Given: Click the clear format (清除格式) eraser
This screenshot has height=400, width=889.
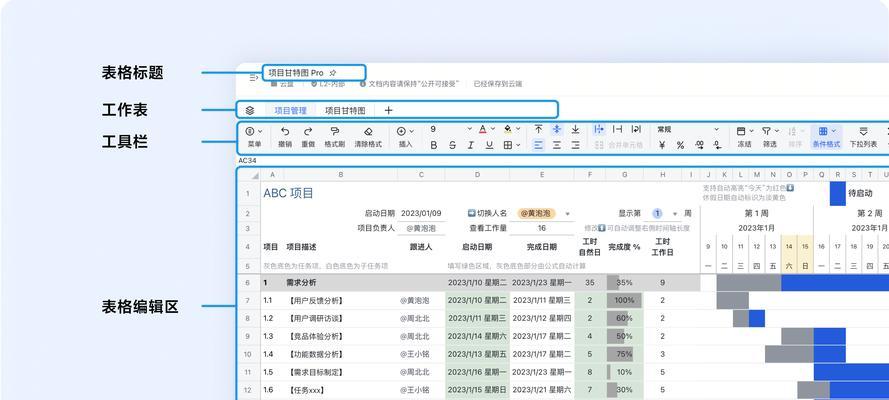Looking at the screenshot, I should [368, 131].
